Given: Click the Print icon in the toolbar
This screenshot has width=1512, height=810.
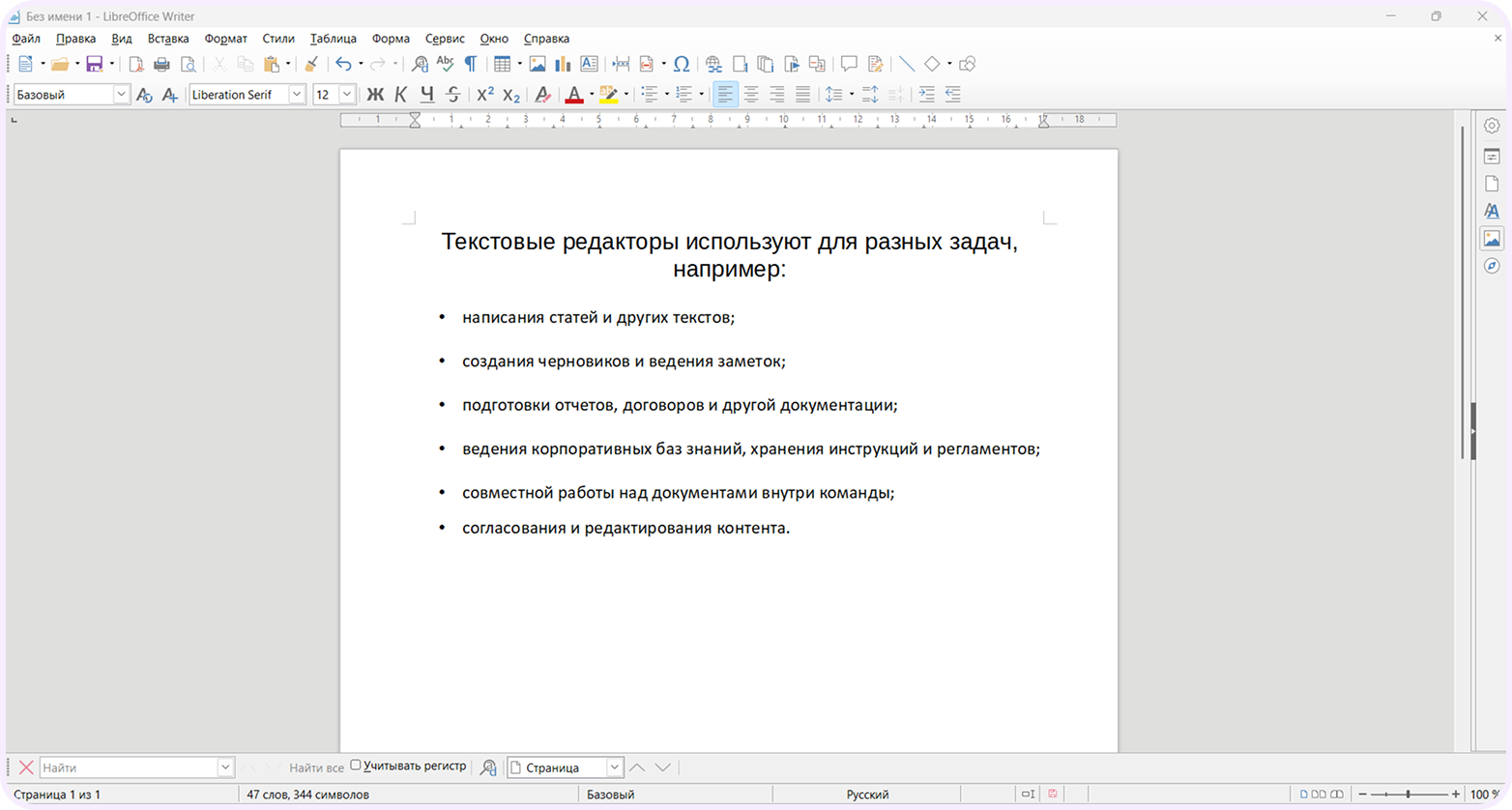Looking at the screenshot, I should tap(161, 64).
